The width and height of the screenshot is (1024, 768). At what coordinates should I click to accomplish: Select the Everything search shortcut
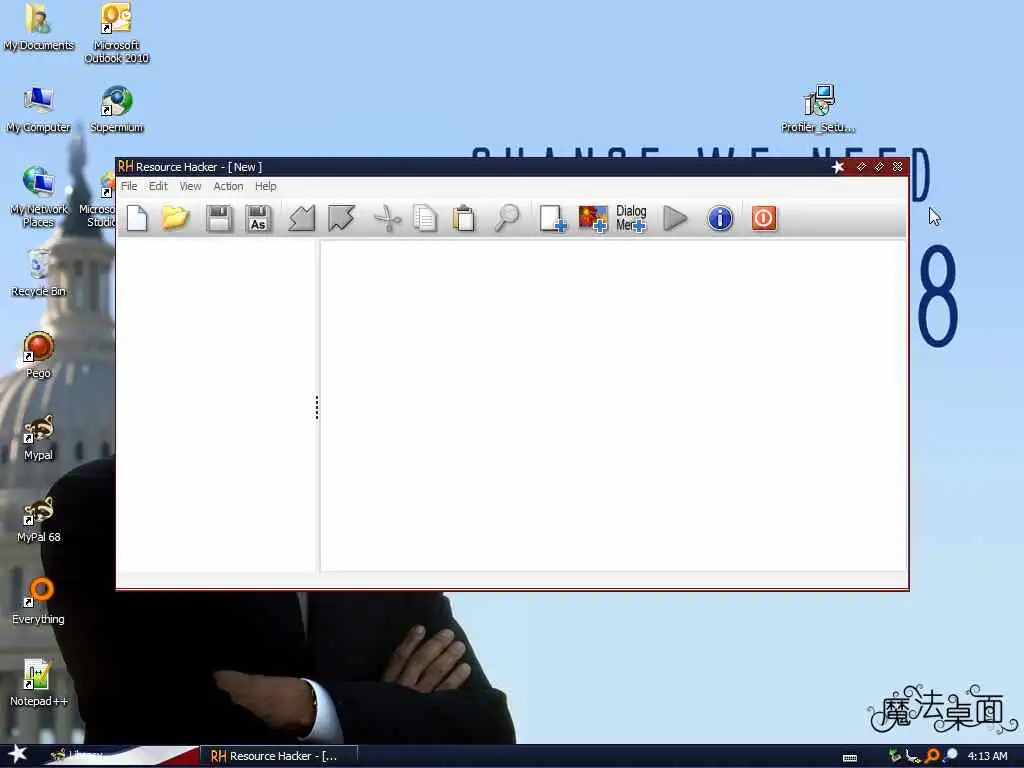39,601
